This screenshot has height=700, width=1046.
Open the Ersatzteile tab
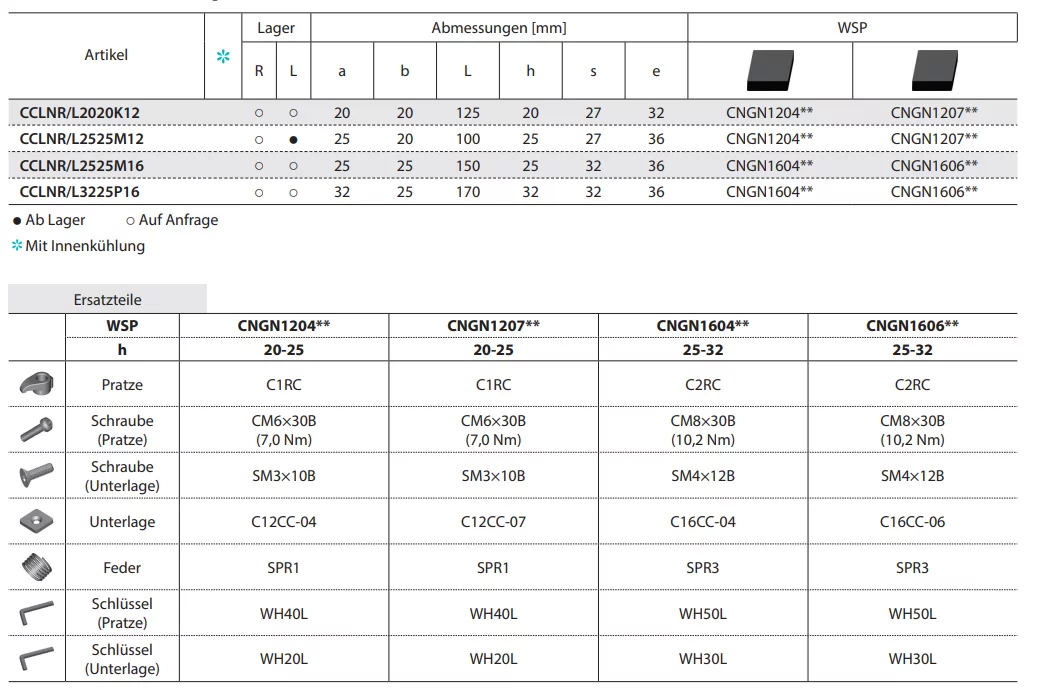(108, 299)
